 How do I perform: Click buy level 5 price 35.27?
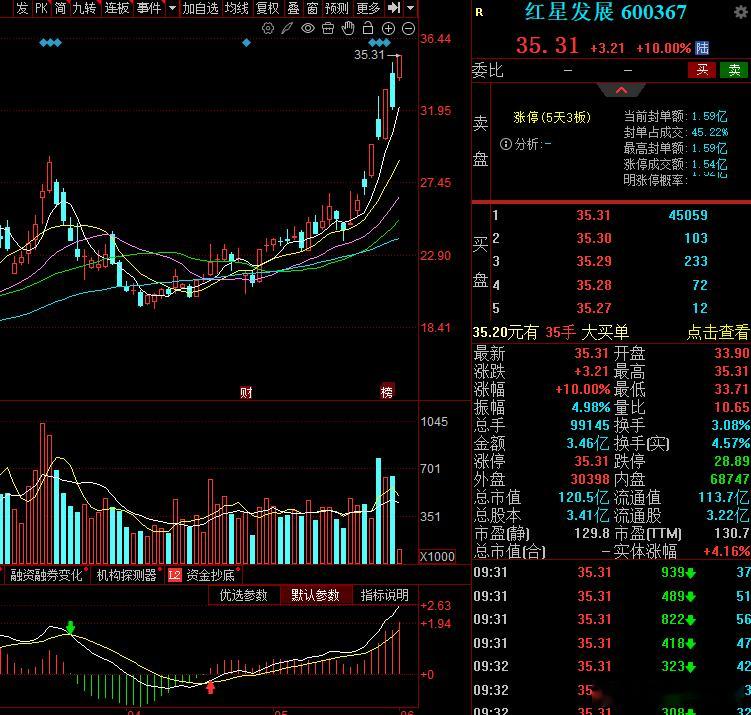coord(593,308)
